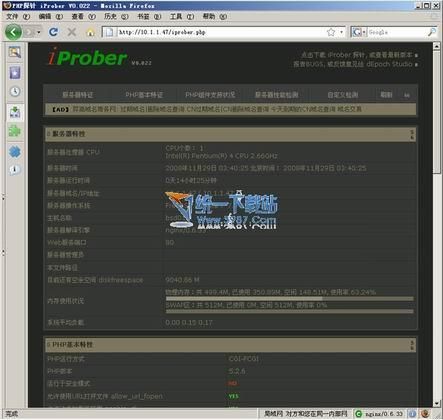This screenshot has height=420, width=443.
Task: Click the red NO safe mode value
Action: pyautogui.click(x=233, y=383)
